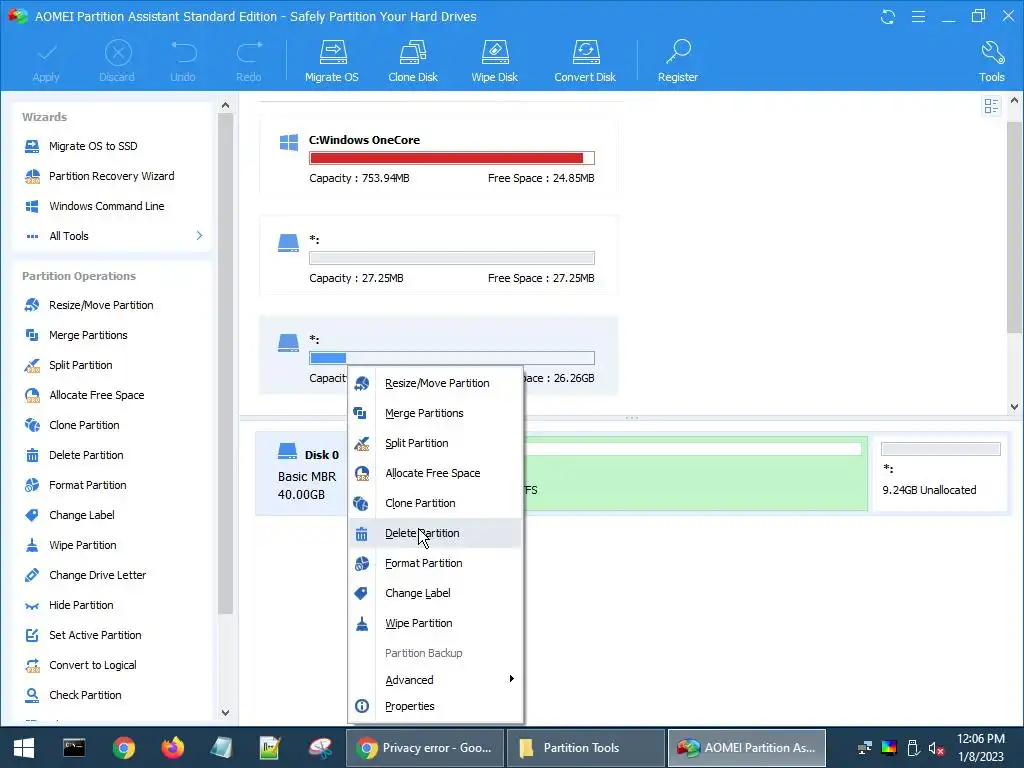Click sidebar scrollbar down arrow
The image size is (1024, 768).
225,712
